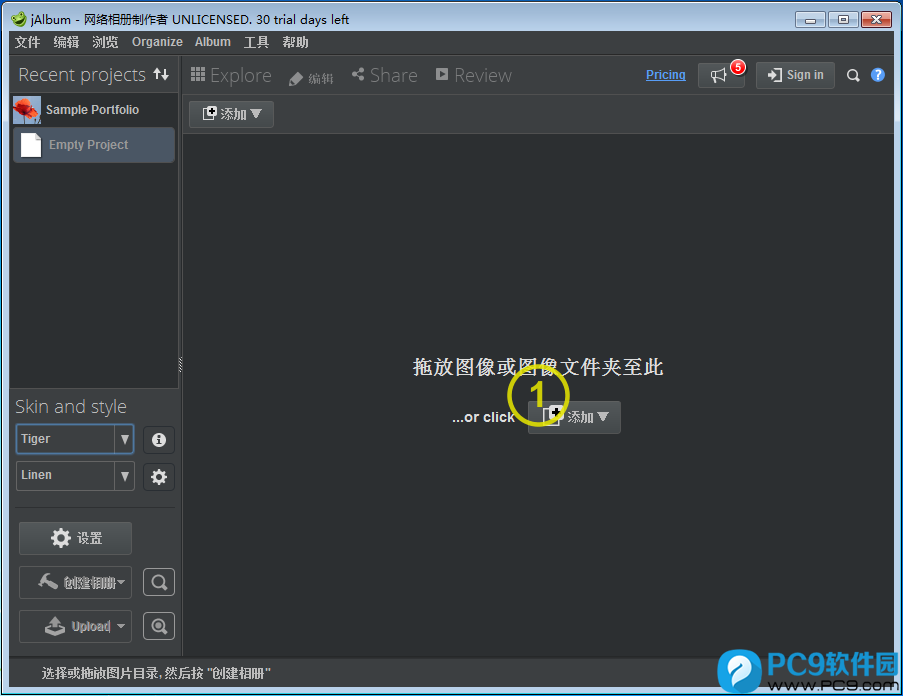The width and height of the screenshot is (903, 696).
Task: Minimize the jAlbum window
Action: (x=810, y=20)
